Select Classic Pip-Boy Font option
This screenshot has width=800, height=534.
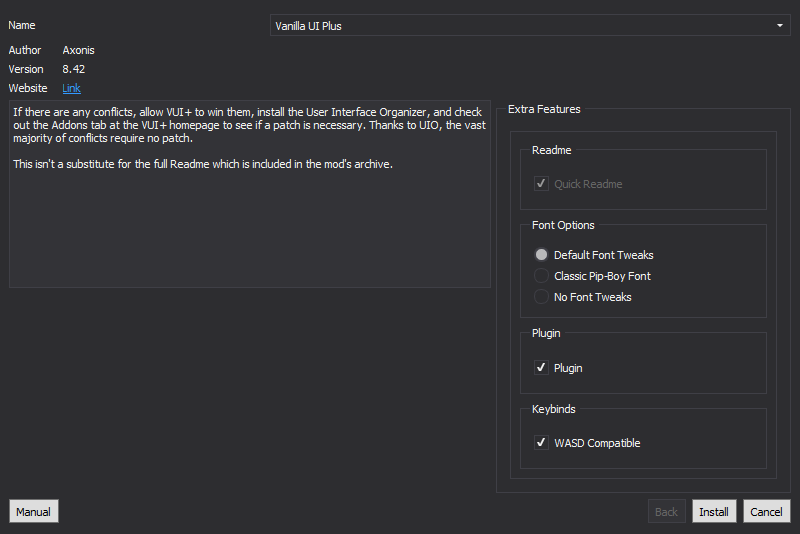click(541, 276)
